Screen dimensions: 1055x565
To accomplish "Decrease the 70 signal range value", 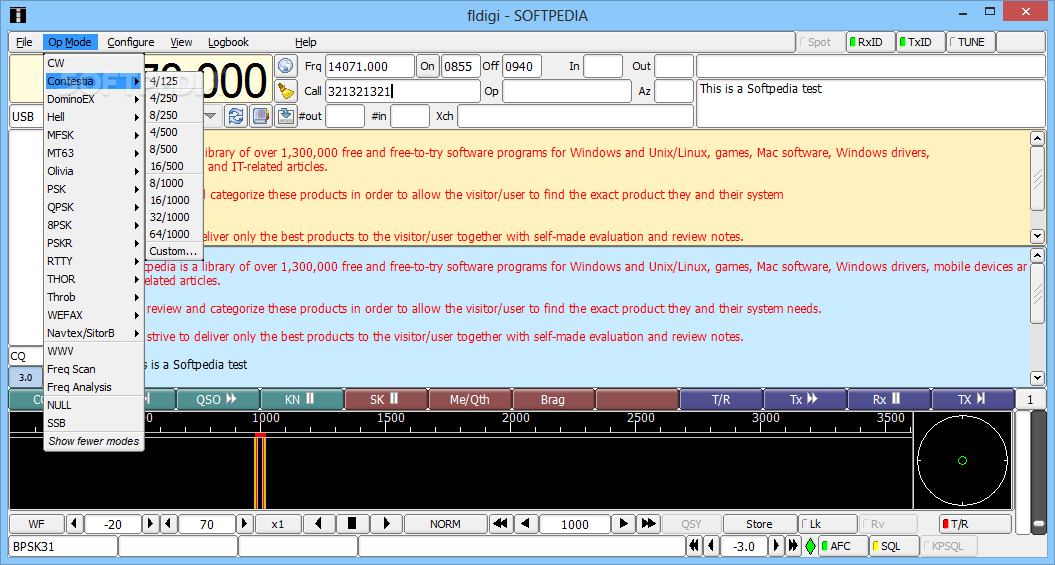I will tap(169, 524).
